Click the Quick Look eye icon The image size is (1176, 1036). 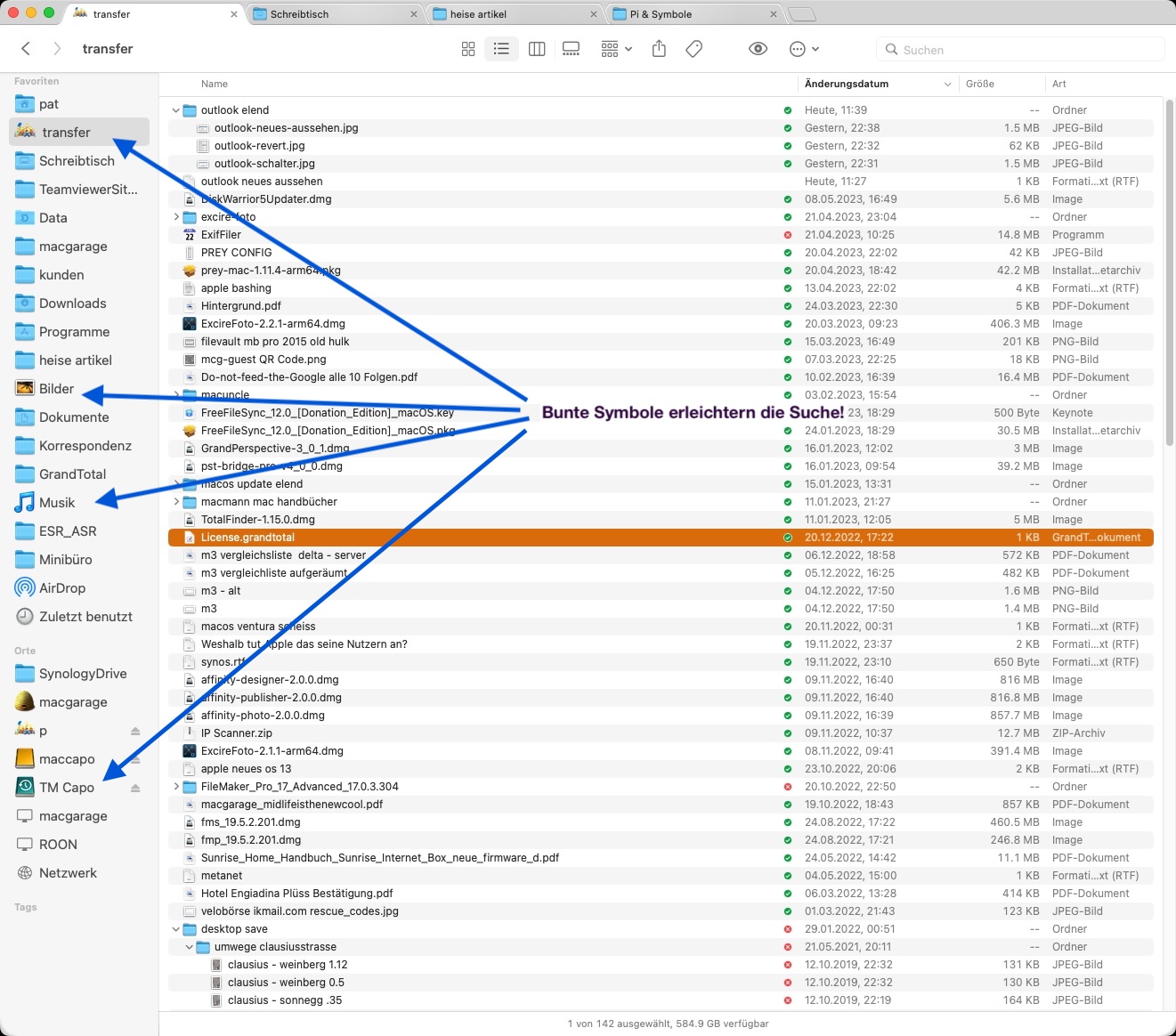coord(758,49)
